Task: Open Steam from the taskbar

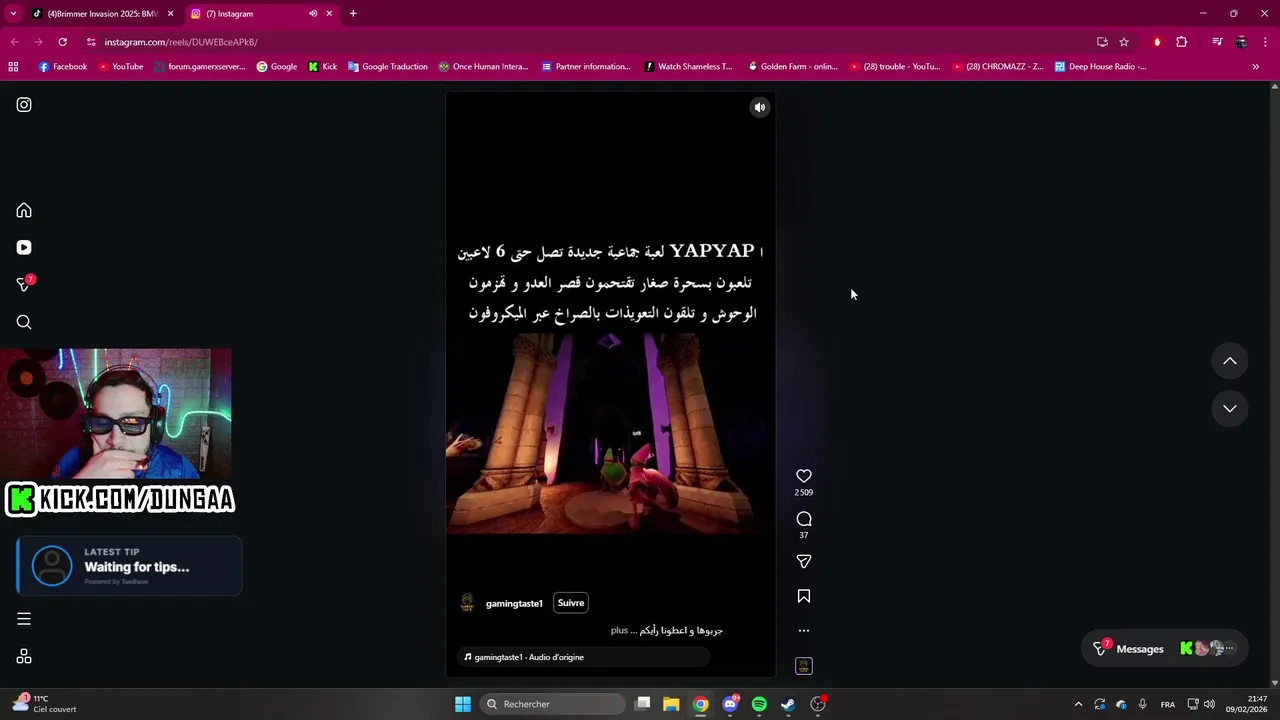Action: click(788, 704)
